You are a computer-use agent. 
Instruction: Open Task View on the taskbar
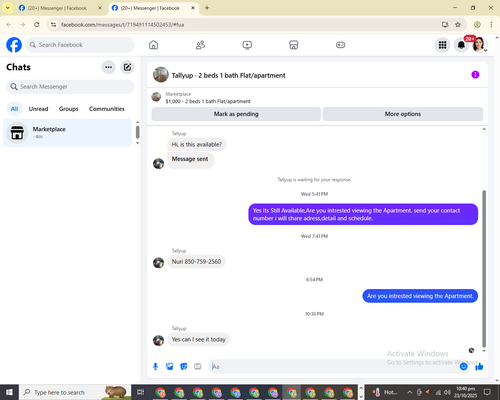(x=141, y=392)
